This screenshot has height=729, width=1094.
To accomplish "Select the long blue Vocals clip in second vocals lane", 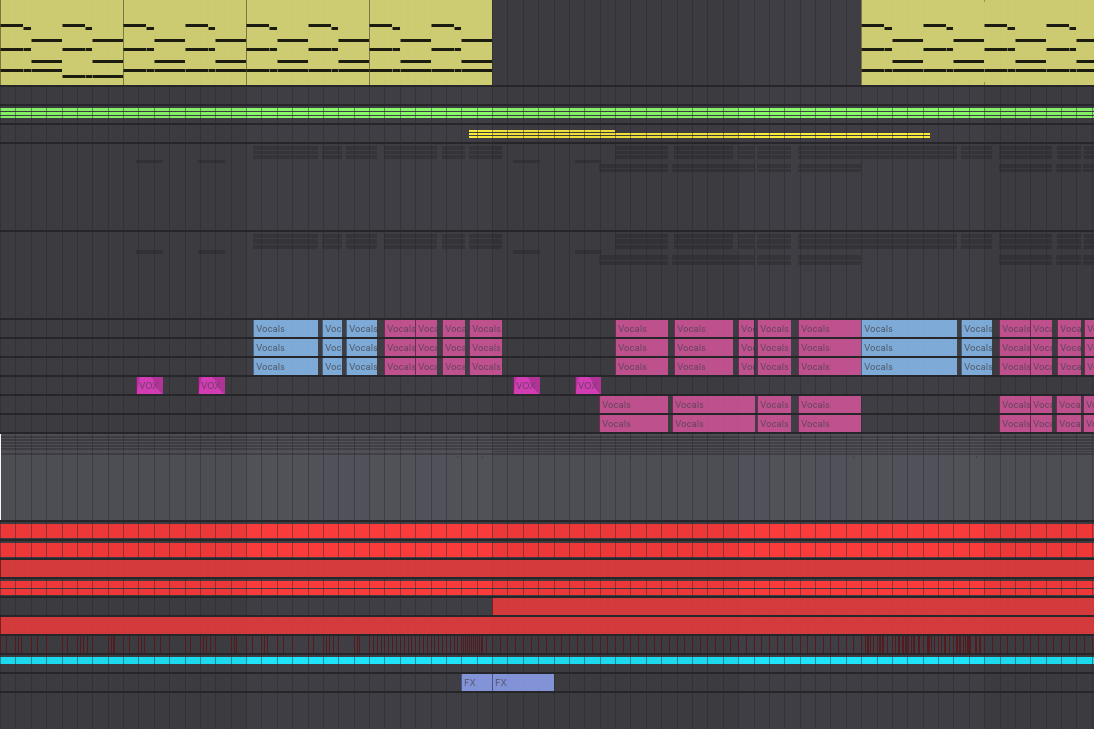I will pyautogui.click(x=909, y=347).
